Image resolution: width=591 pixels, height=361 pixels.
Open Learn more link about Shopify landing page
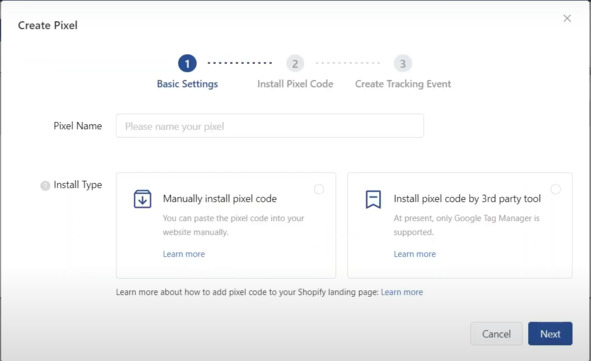click(x=402, y=292)
